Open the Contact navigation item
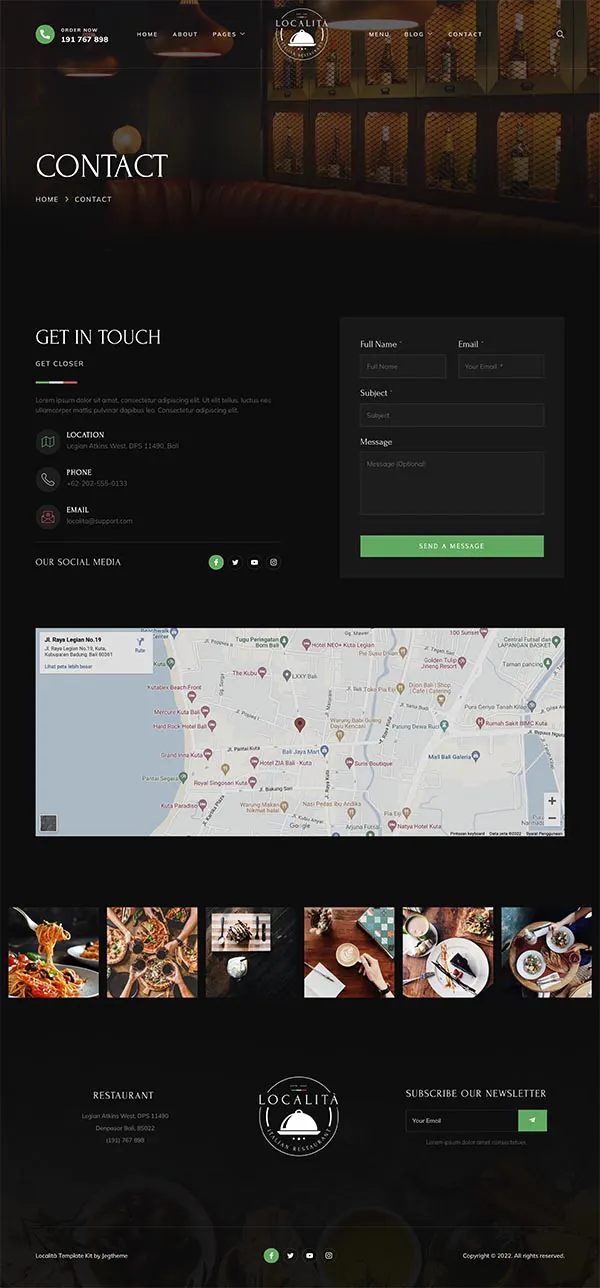Image resolution: width=600 pixels, height=1288 pixels. coord(465,34)
